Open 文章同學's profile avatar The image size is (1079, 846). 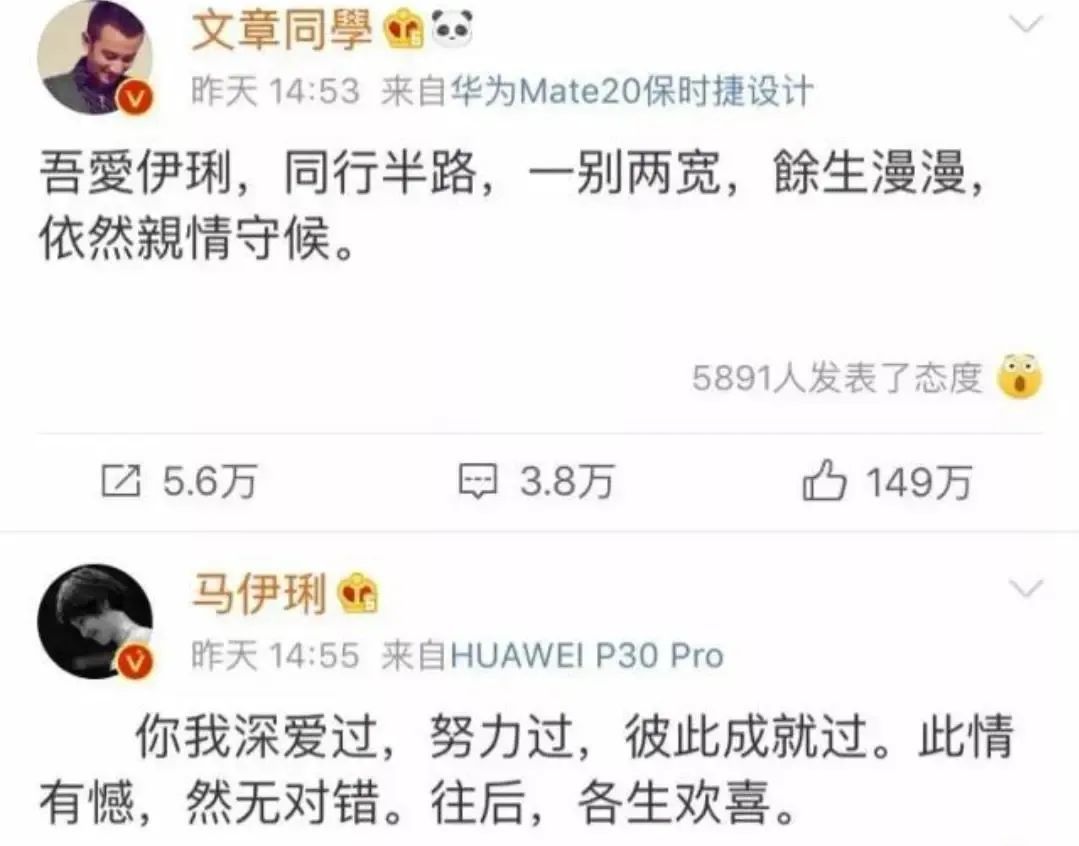coord(94,57)
